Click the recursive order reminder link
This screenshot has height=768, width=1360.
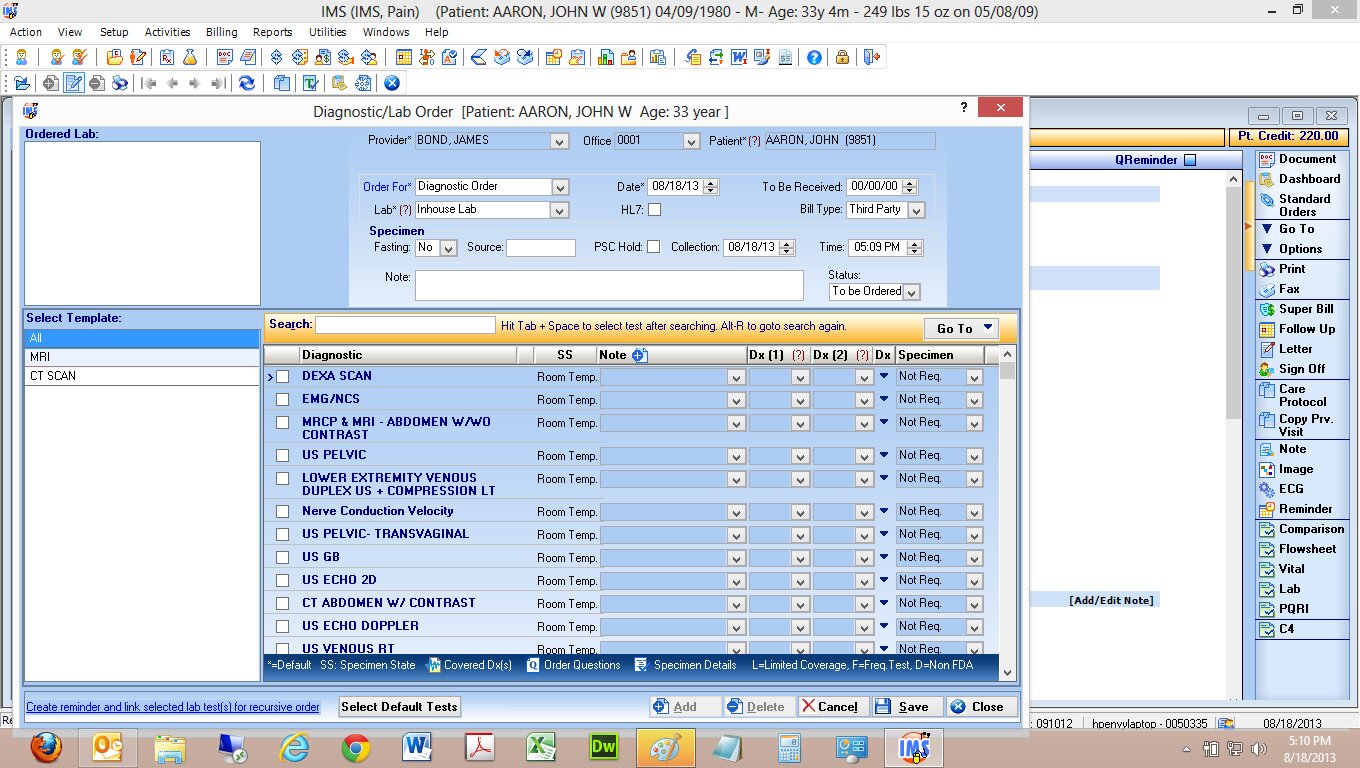click(x=173, y=707)
